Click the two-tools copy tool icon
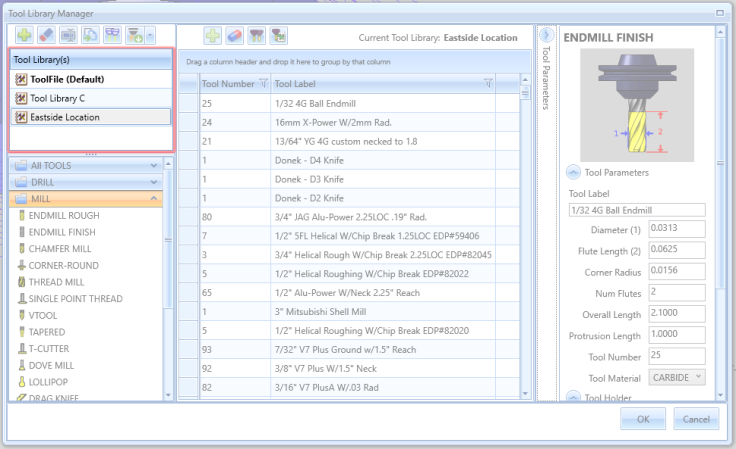The image size is (736, 449). pyautogui.click(x=256, y=36)
